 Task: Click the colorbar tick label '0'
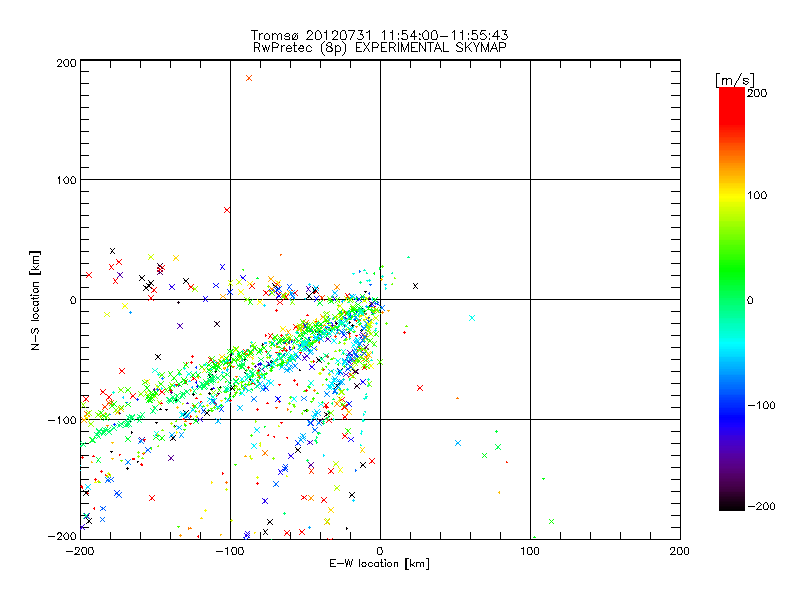tap(750, 300)
